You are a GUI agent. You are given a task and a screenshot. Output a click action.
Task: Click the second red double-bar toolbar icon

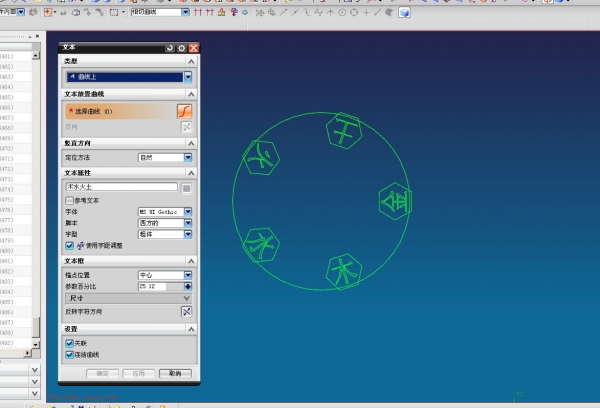click(209, 13)
